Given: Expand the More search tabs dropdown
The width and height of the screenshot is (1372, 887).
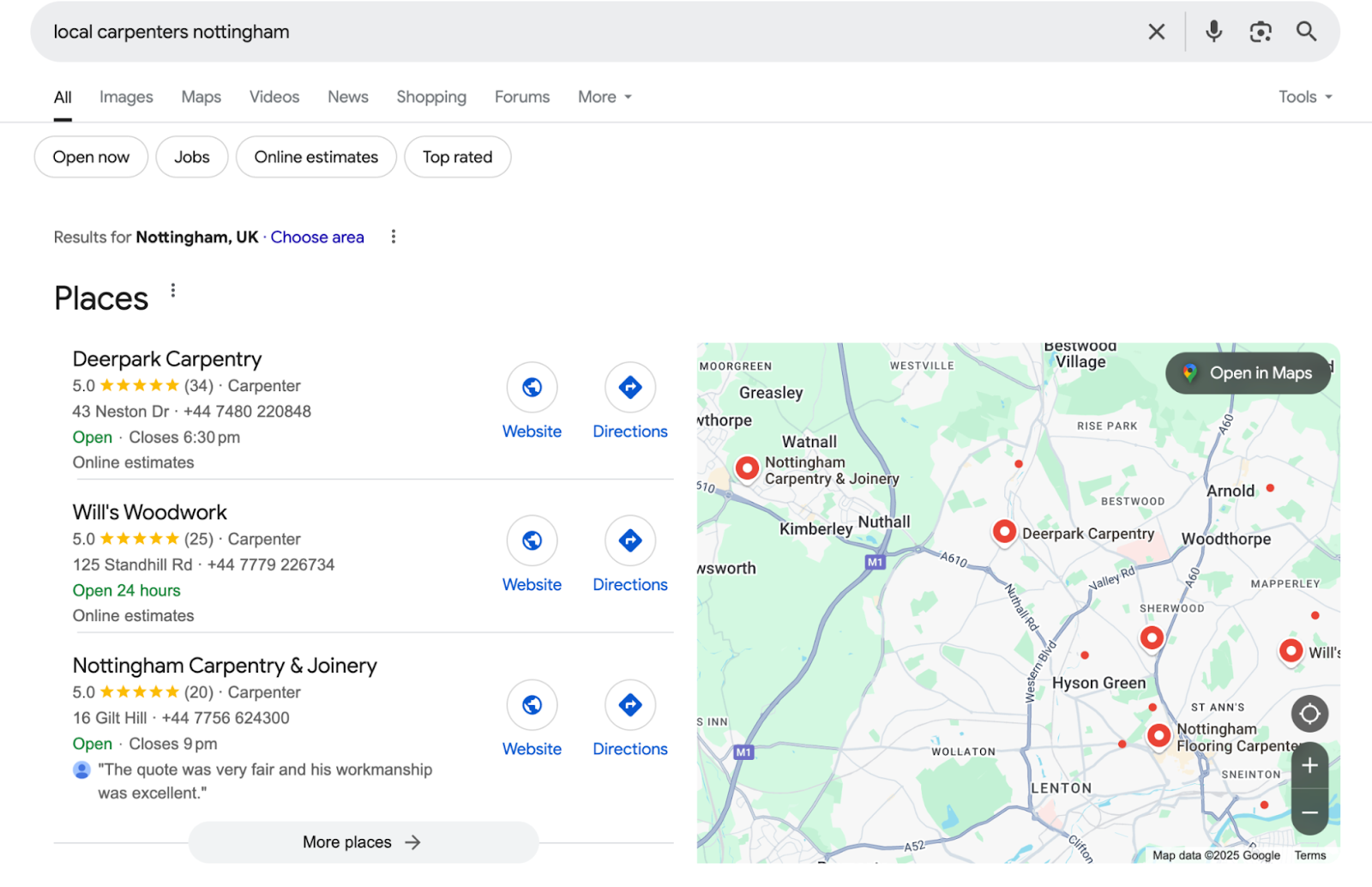Looking at the screenshot, I should coord(605,97).
